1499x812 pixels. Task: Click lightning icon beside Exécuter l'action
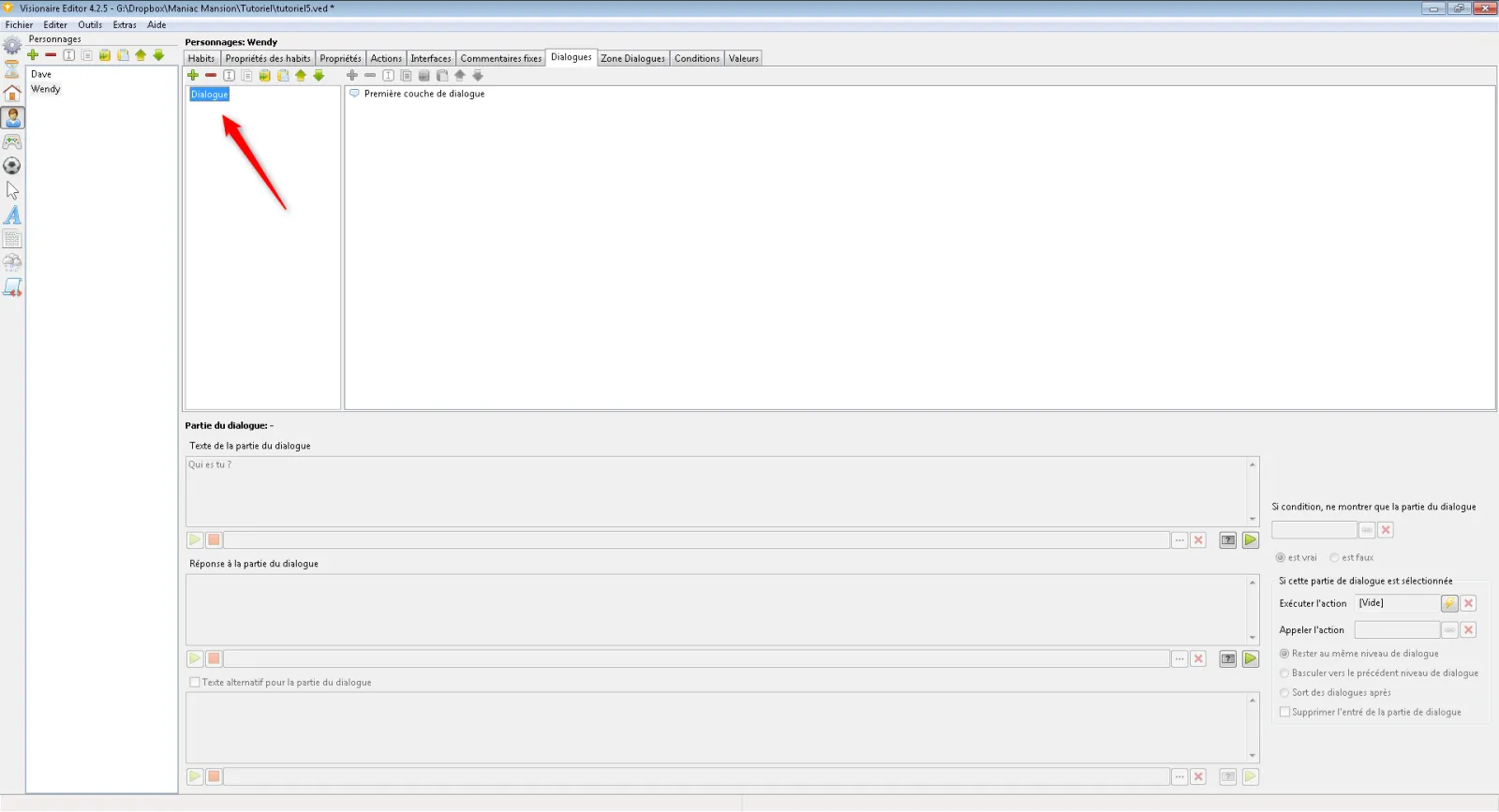tap(1449, 603)
